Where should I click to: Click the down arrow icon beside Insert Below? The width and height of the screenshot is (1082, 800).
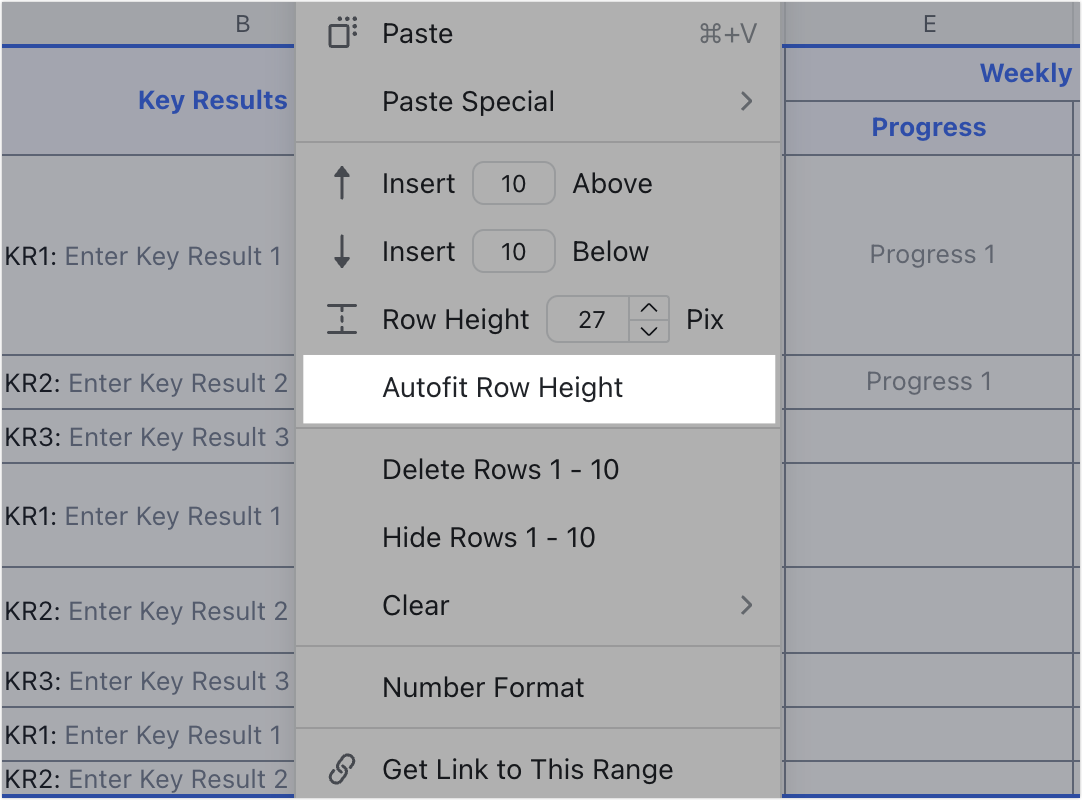coord(344,251)
